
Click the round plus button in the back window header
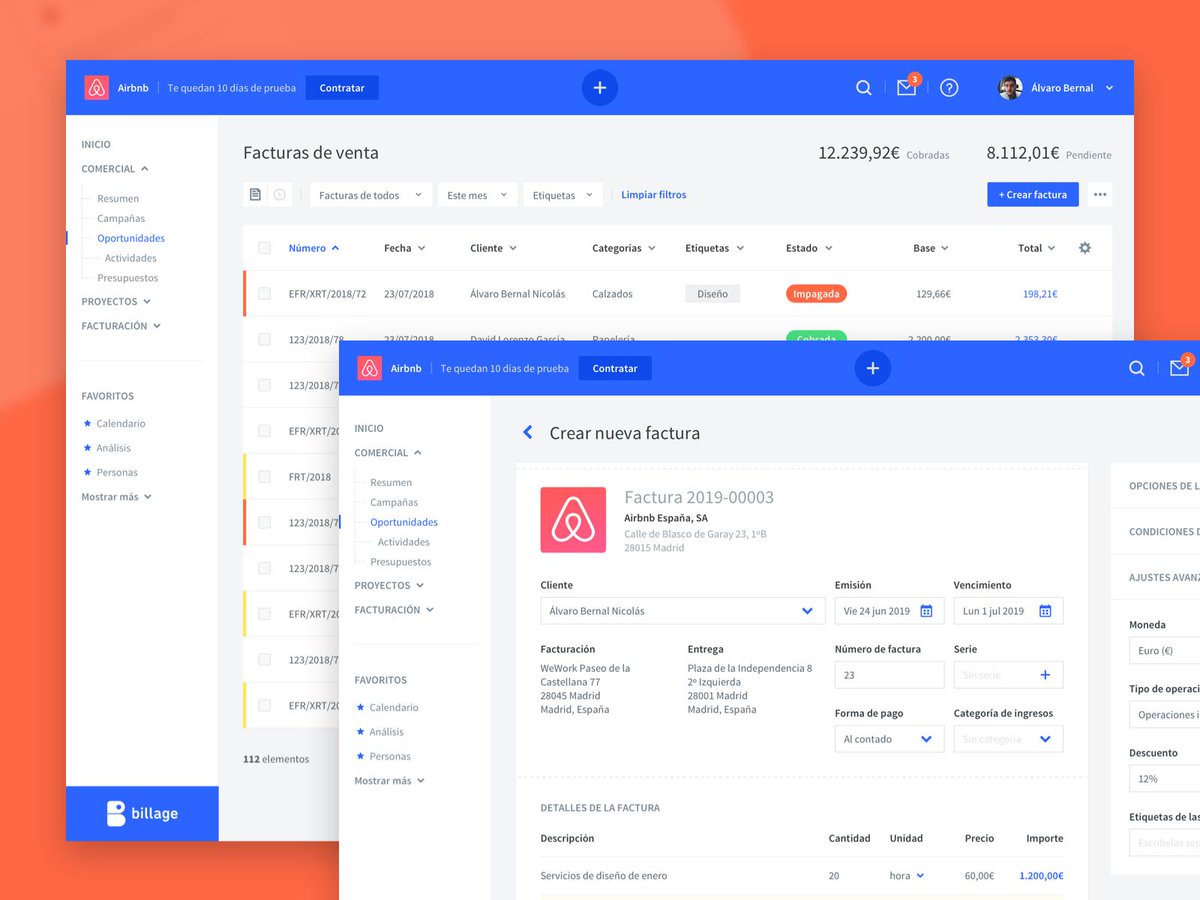(x=600, y=88)
